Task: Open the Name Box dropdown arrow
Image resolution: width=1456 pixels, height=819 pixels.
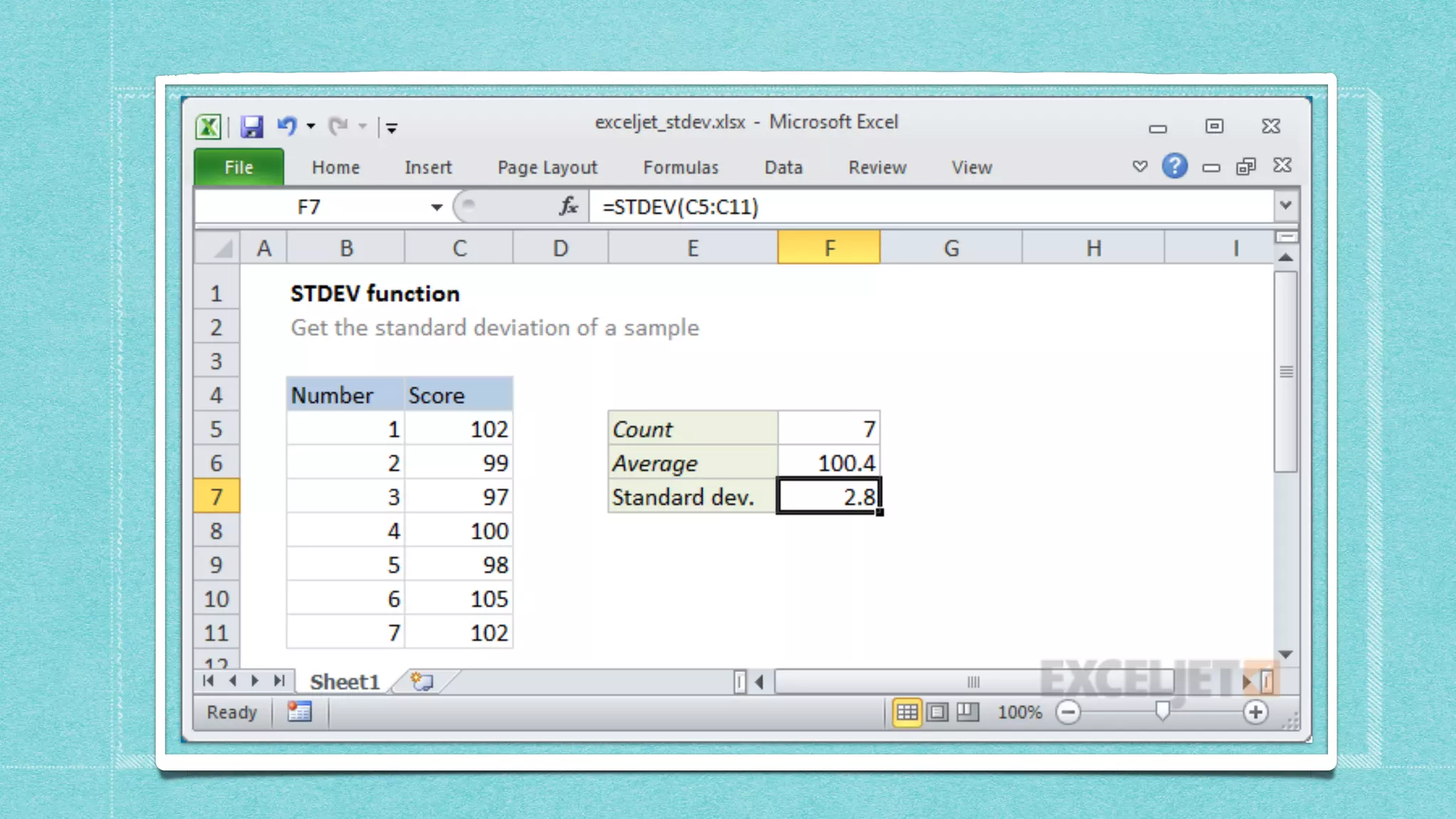Action: click(437, 207)
